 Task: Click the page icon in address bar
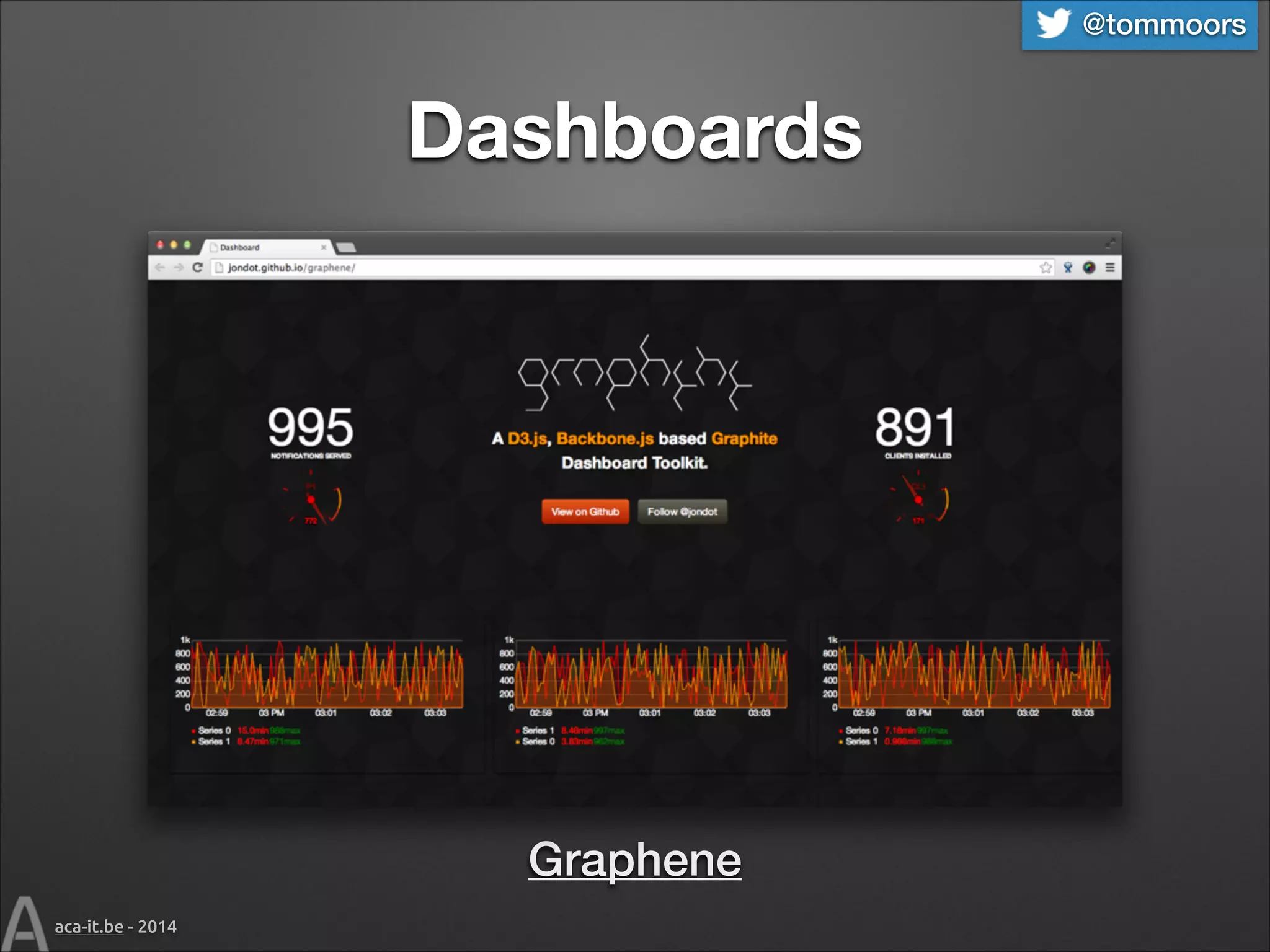point(219,268)
